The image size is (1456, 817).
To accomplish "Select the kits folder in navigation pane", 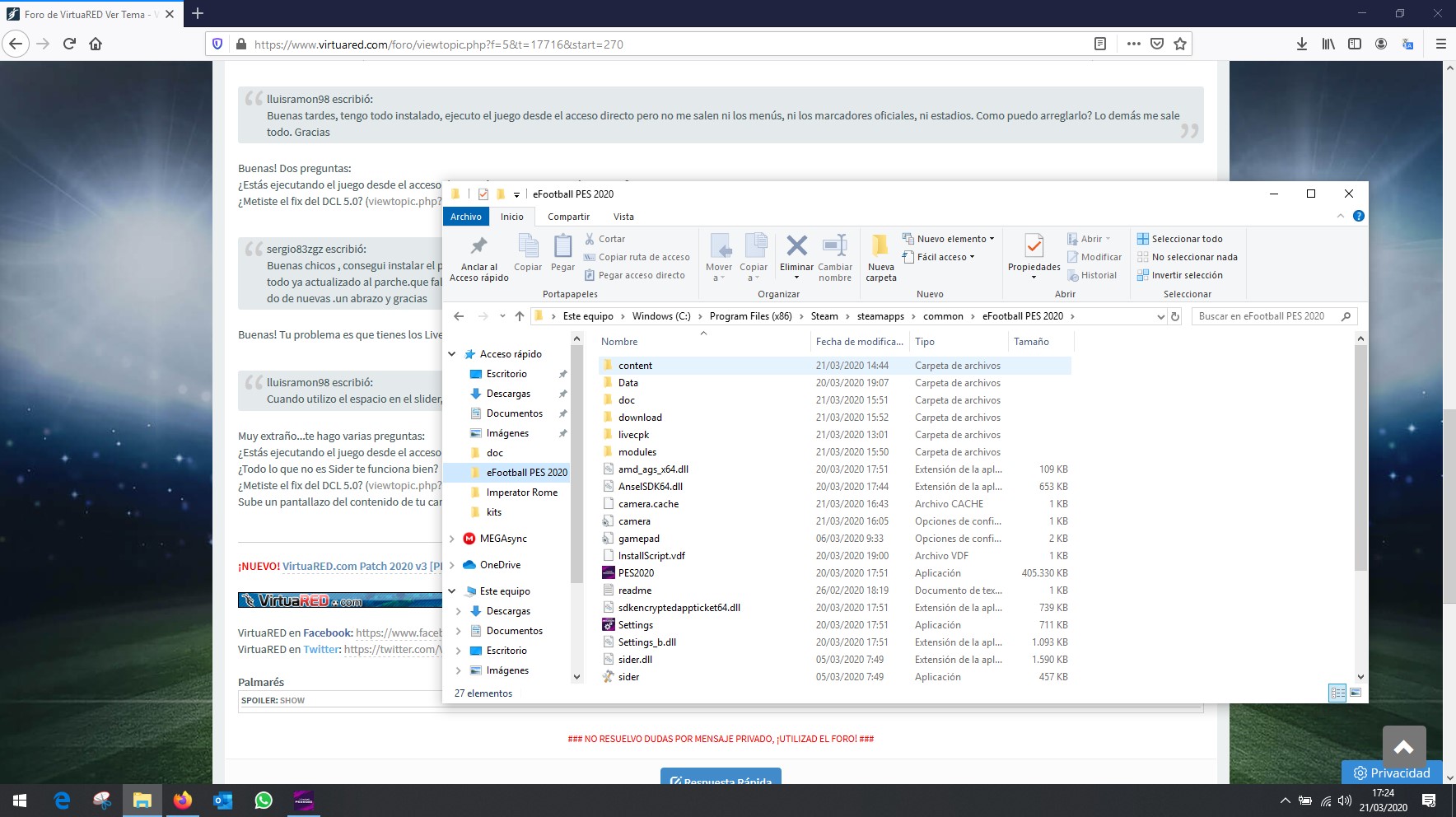I will coord(493,512).
